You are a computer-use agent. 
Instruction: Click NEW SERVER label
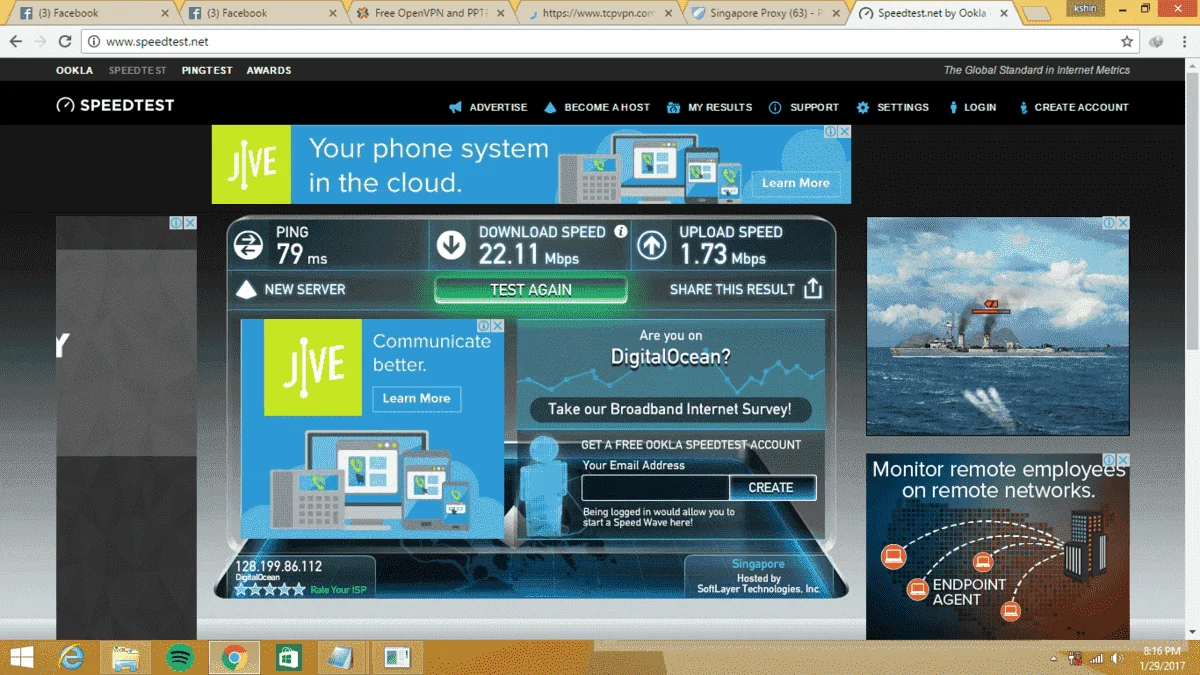[x=305, y=289]
